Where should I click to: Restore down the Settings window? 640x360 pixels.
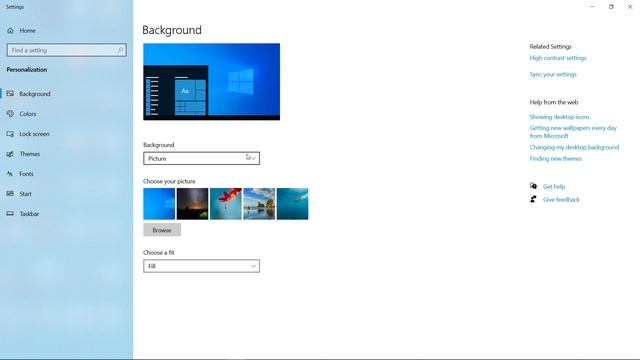pos(611,7)
